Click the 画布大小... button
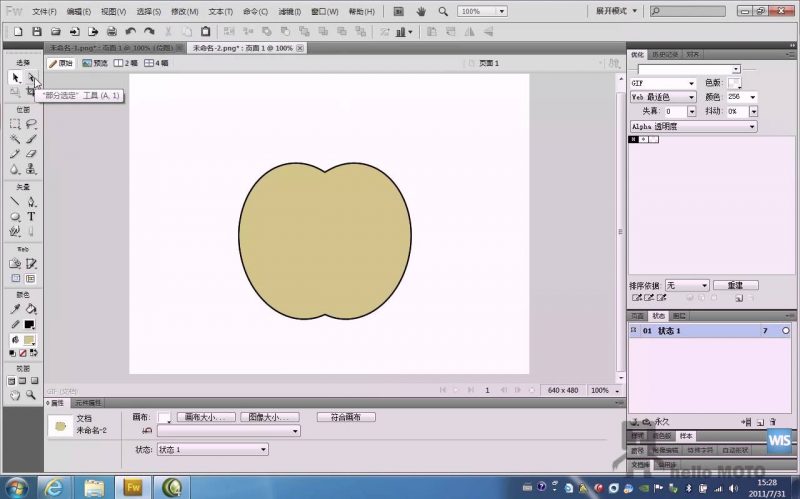800x499 pixels. tap(206, 417)
